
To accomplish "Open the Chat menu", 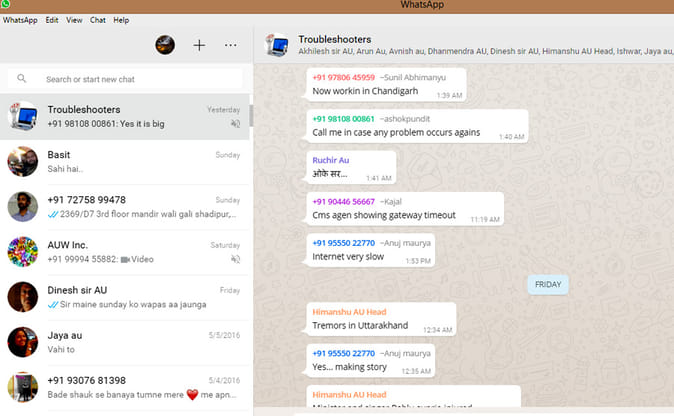I will (98, 20).
